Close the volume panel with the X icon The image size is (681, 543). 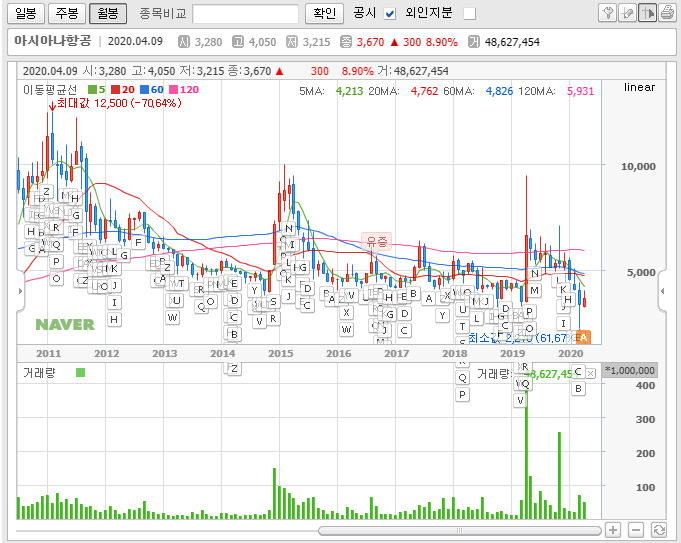(591, 374)
